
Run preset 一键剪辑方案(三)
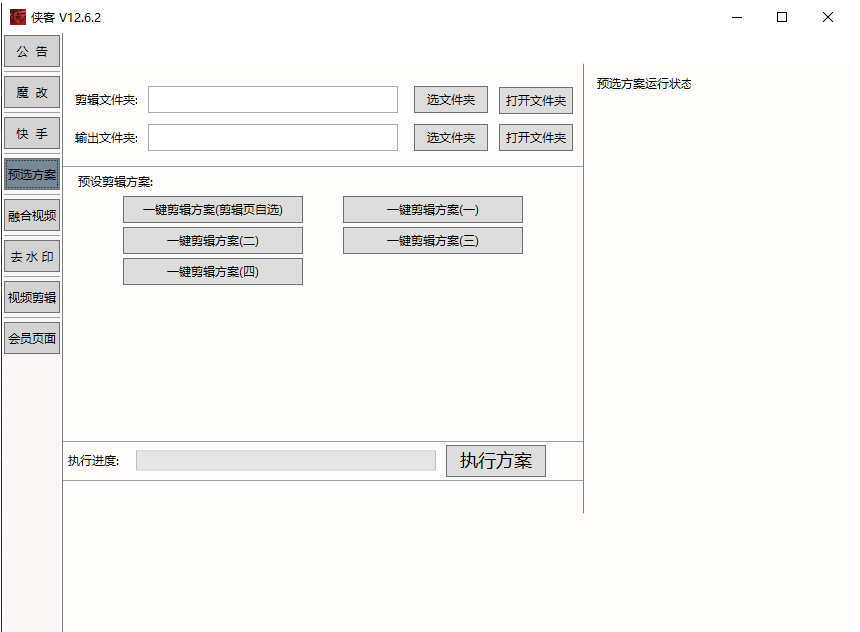coord(432,240)
